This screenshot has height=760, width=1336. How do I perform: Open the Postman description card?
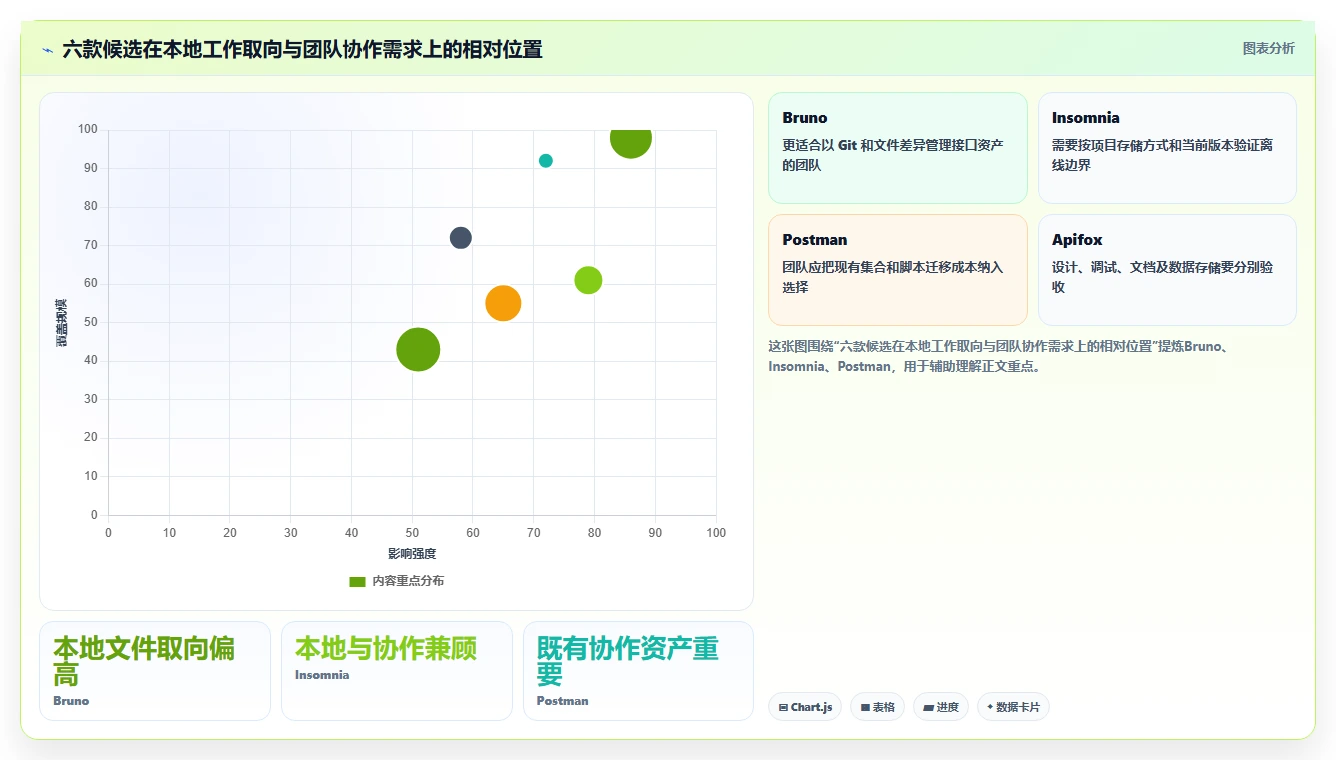pyautogui.click(x=897, y=270)
